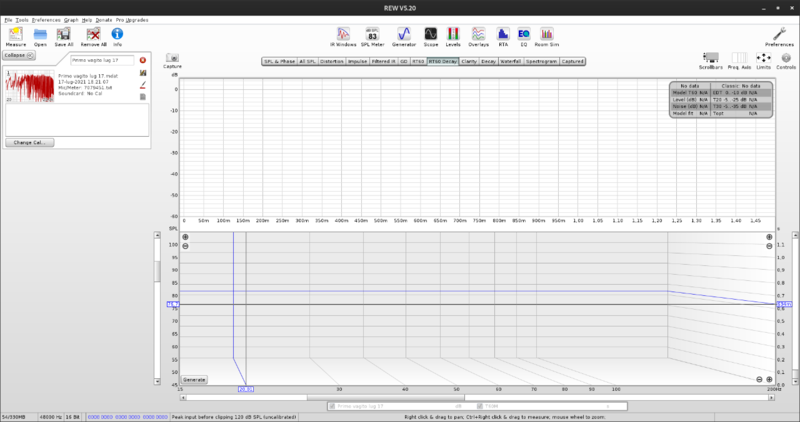Open the RTA analyzer window
Viewport: 800px width, 422px height.
(x=502, y=35)
